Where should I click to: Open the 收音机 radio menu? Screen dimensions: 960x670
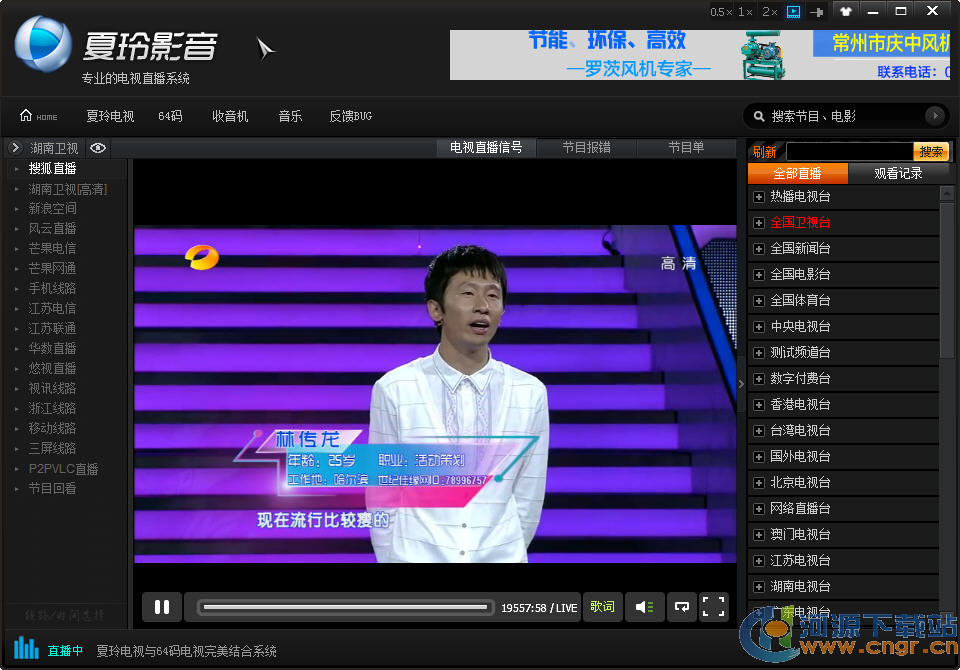tap(230, 116)
